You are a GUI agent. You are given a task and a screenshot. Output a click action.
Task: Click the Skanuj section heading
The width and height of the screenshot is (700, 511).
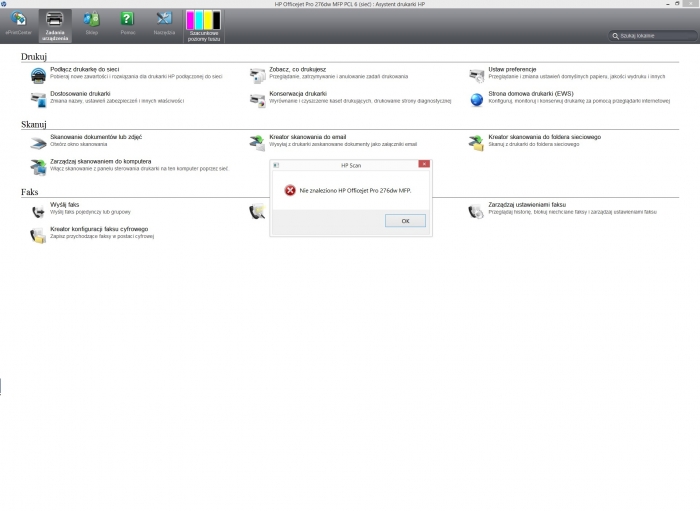[x=33, y=125]
